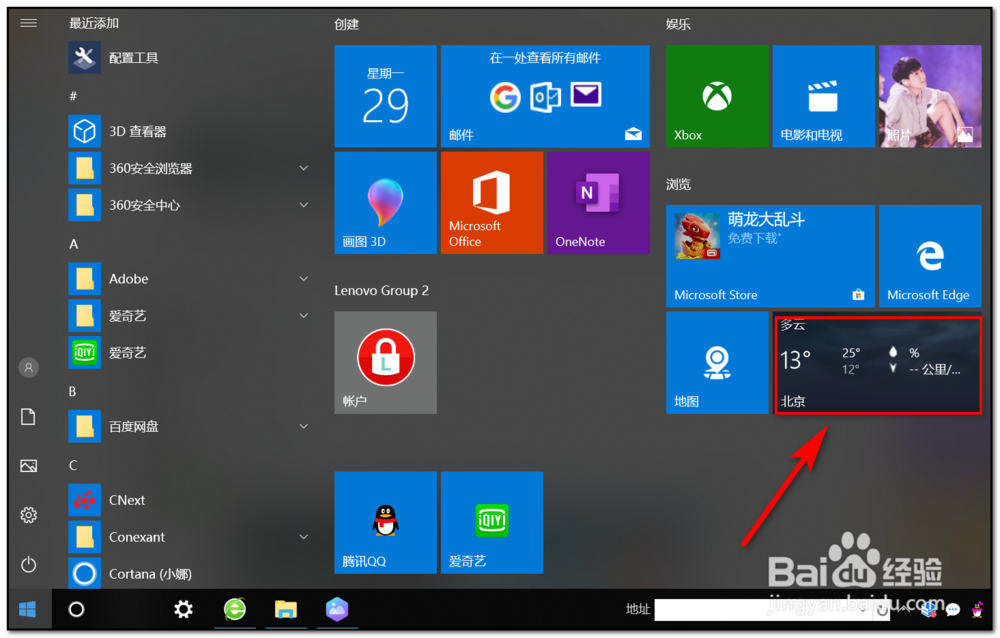1000x638 pixels.
Task: Expand the 360安全中心 folder
Action: 304,205
